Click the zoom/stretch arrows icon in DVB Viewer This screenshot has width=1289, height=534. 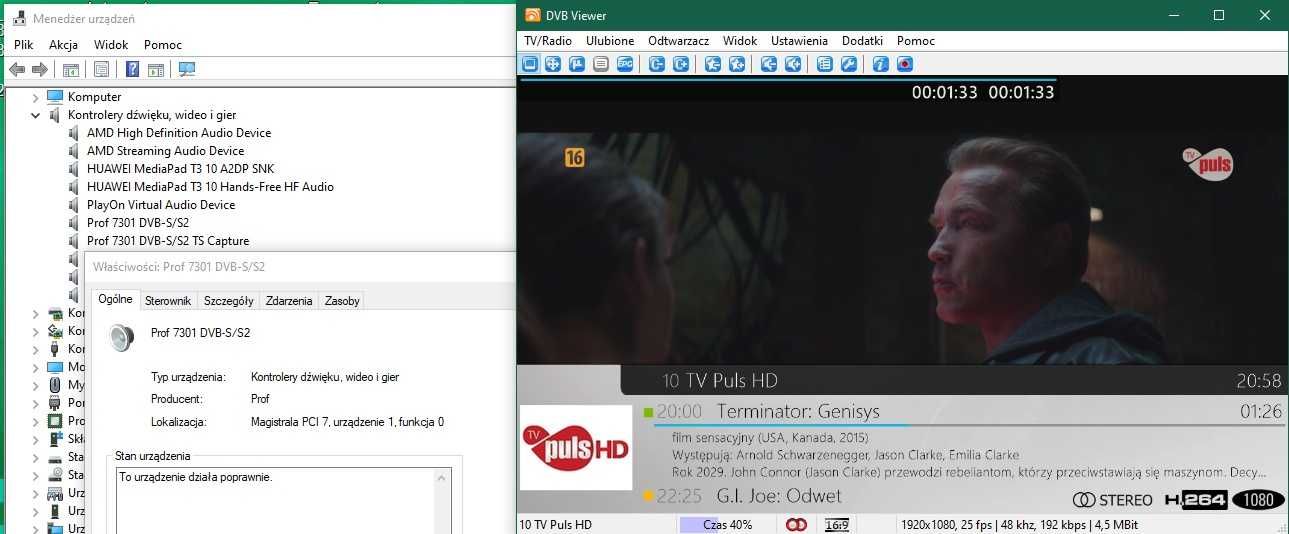pyautogui.click(x=553, y=64)
